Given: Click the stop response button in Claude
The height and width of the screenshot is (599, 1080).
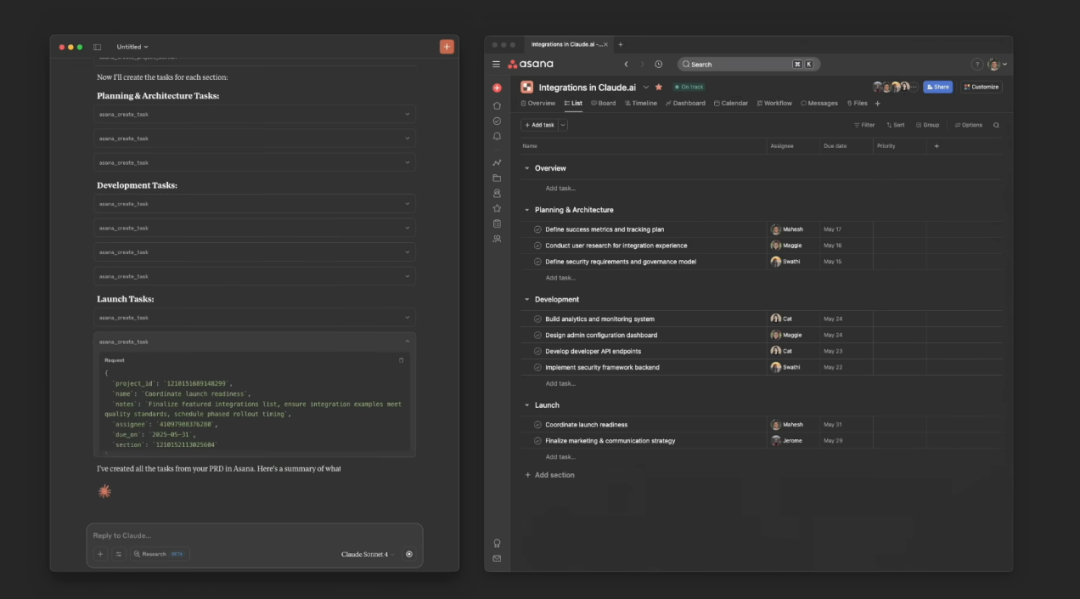Looking at the screenshot, I should (x=409, y=554).
